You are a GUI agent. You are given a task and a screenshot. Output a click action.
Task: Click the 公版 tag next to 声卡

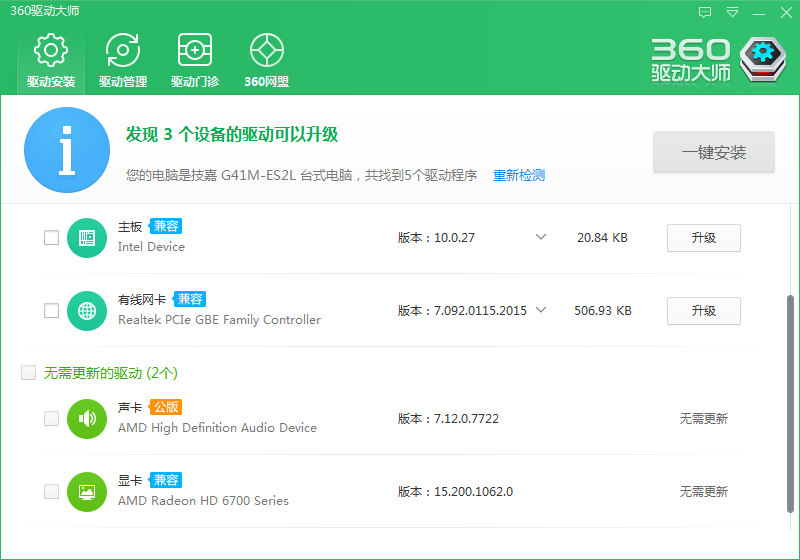click(x=166, y=407)
